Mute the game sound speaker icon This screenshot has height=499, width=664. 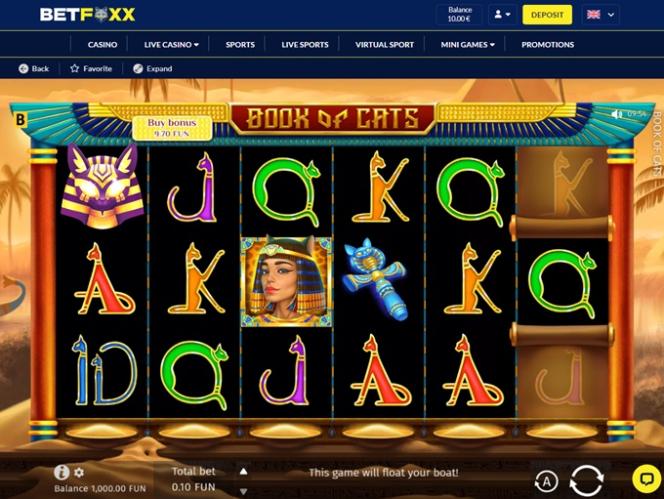coord(617,114)
